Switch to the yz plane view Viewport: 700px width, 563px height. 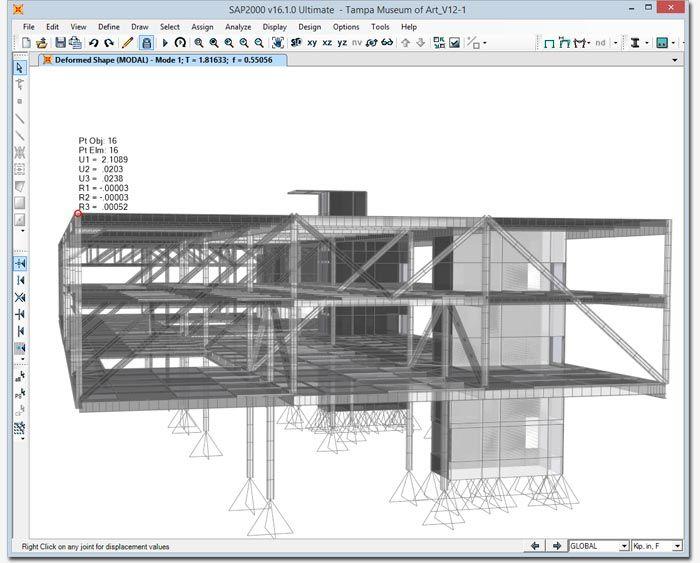click(342, 43)
